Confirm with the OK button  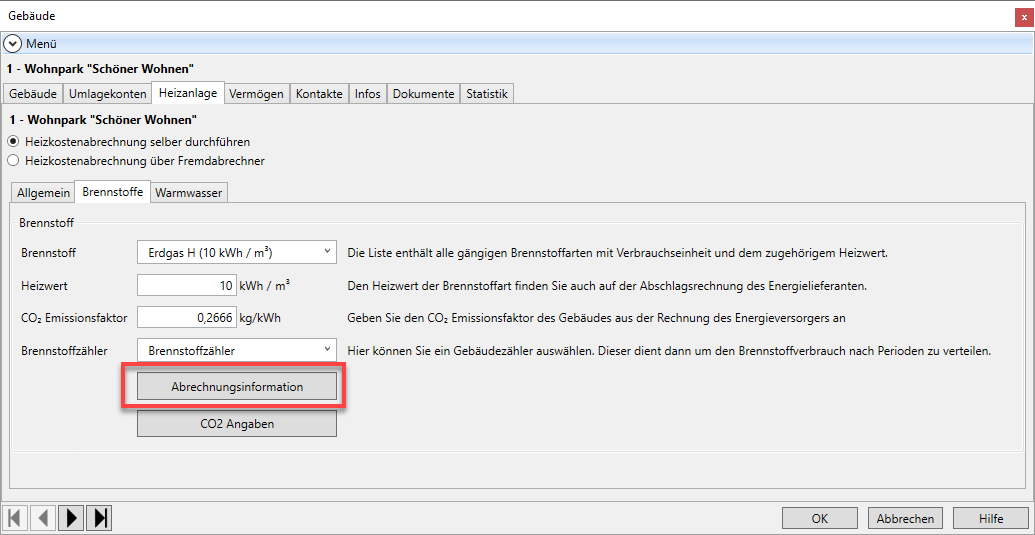pyautogui.click(x=819, y=518)
